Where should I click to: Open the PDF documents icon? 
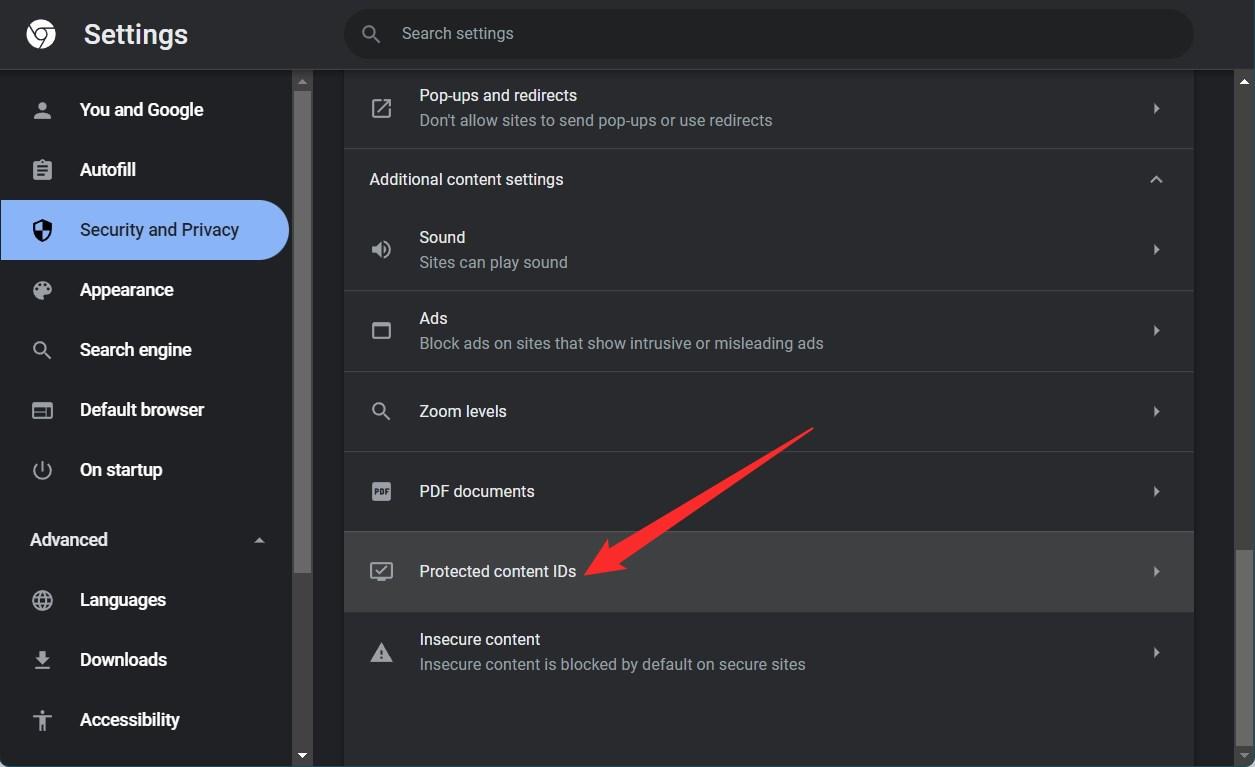point(381,491)
